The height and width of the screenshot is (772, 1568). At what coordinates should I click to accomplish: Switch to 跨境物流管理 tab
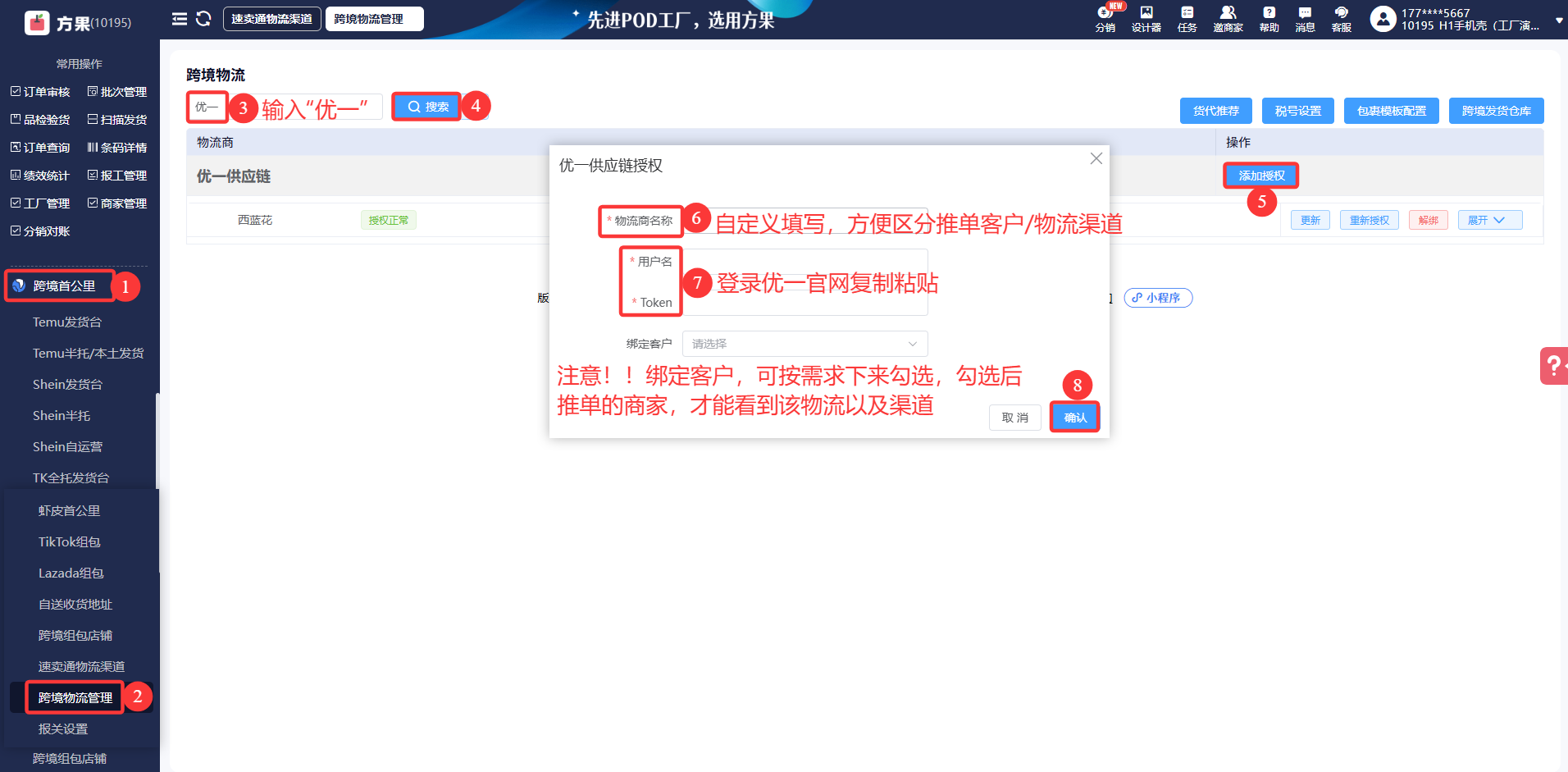click(x=374, y=19)
